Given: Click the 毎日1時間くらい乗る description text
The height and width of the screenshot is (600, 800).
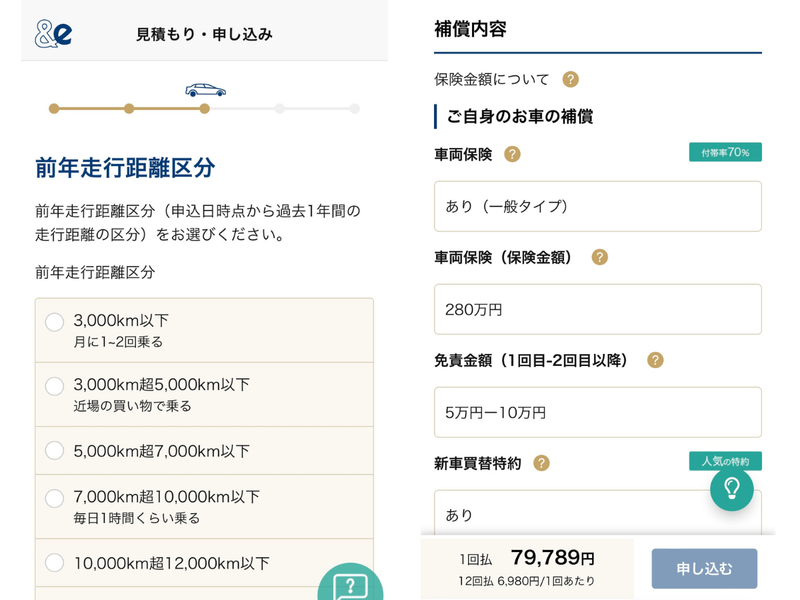Looking at the screenshot, I should pyautogui.click(x=137, y=518).
